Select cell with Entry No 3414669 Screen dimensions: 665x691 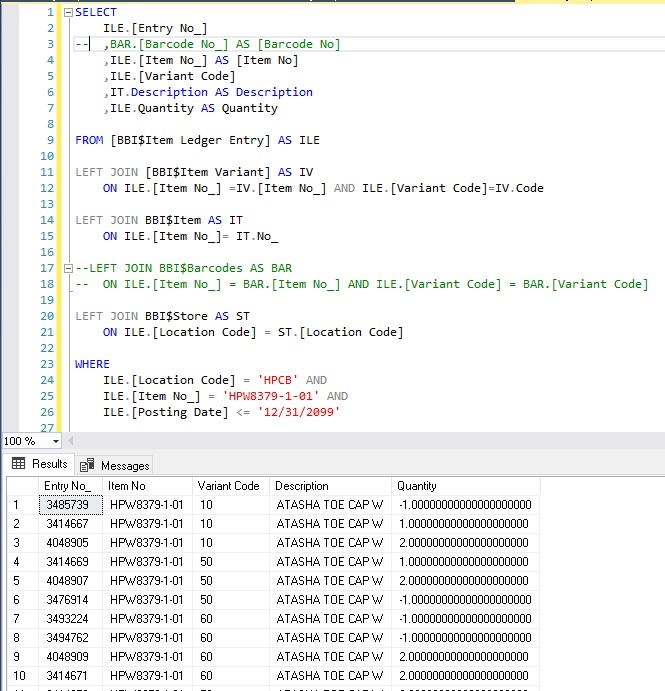pyautogui.click(x=71, y=561)
